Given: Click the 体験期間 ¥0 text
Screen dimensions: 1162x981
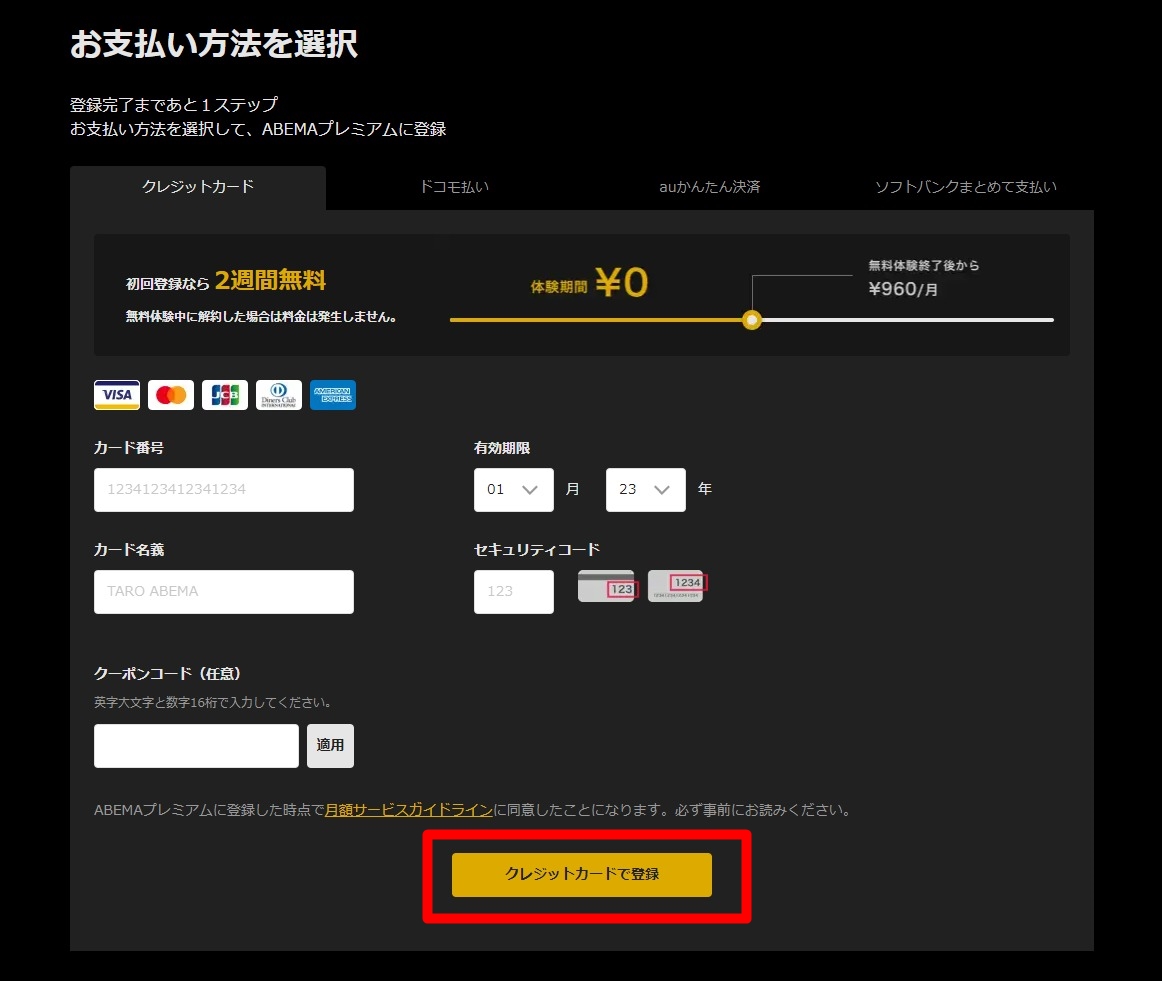Looking at the screenshot, I should [x=589, y=283].
